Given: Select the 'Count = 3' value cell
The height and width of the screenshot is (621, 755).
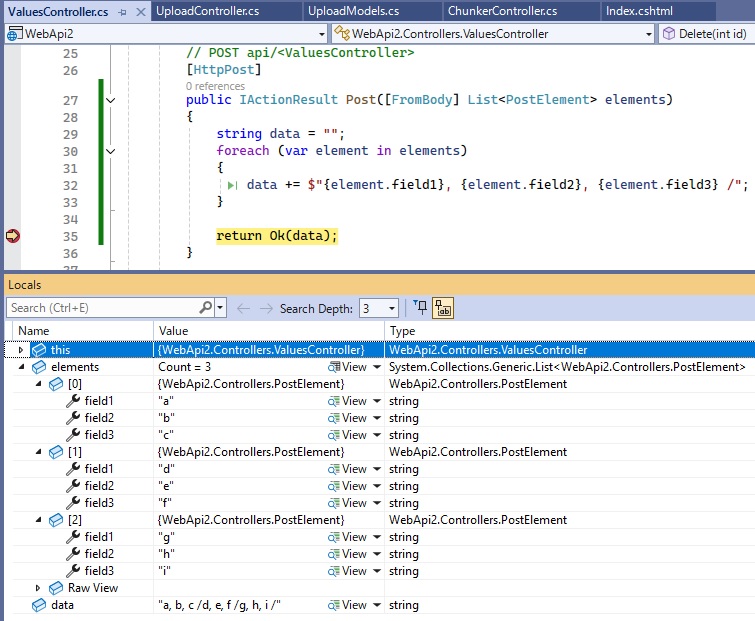Looking at the screenshot, I should pos(184,367).
